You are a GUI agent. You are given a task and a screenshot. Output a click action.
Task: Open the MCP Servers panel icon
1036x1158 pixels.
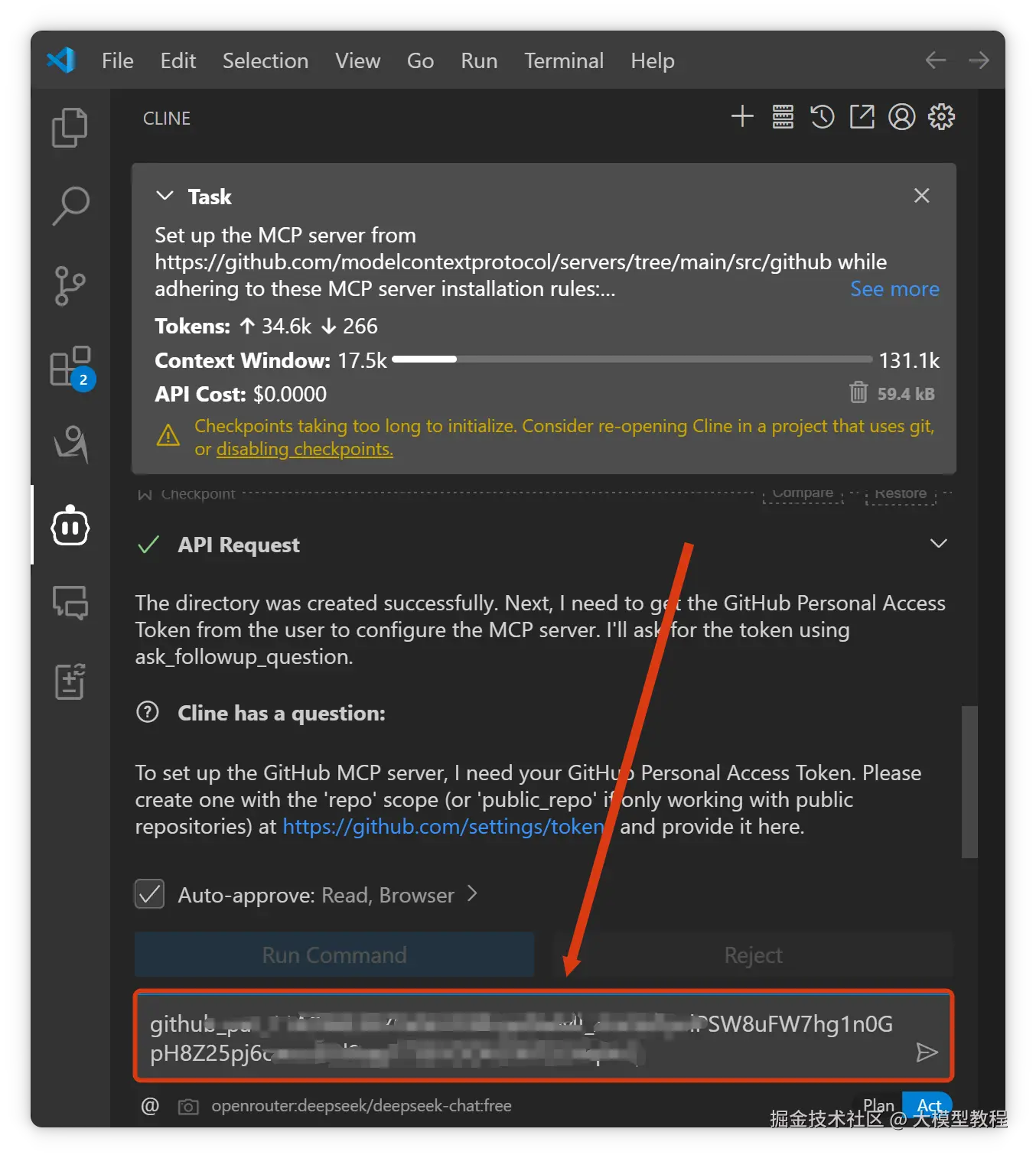(783, 117)
